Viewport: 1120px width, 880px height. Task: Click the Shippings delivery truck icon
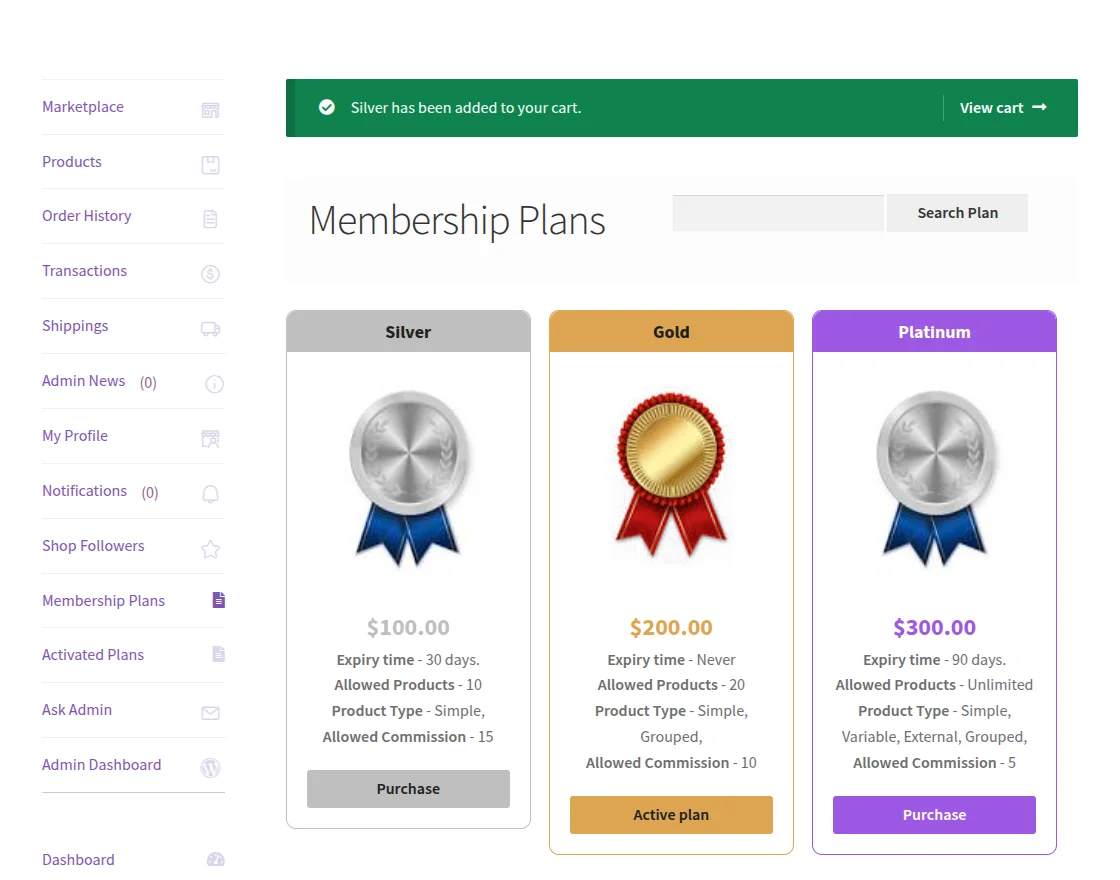click(210, 327)
